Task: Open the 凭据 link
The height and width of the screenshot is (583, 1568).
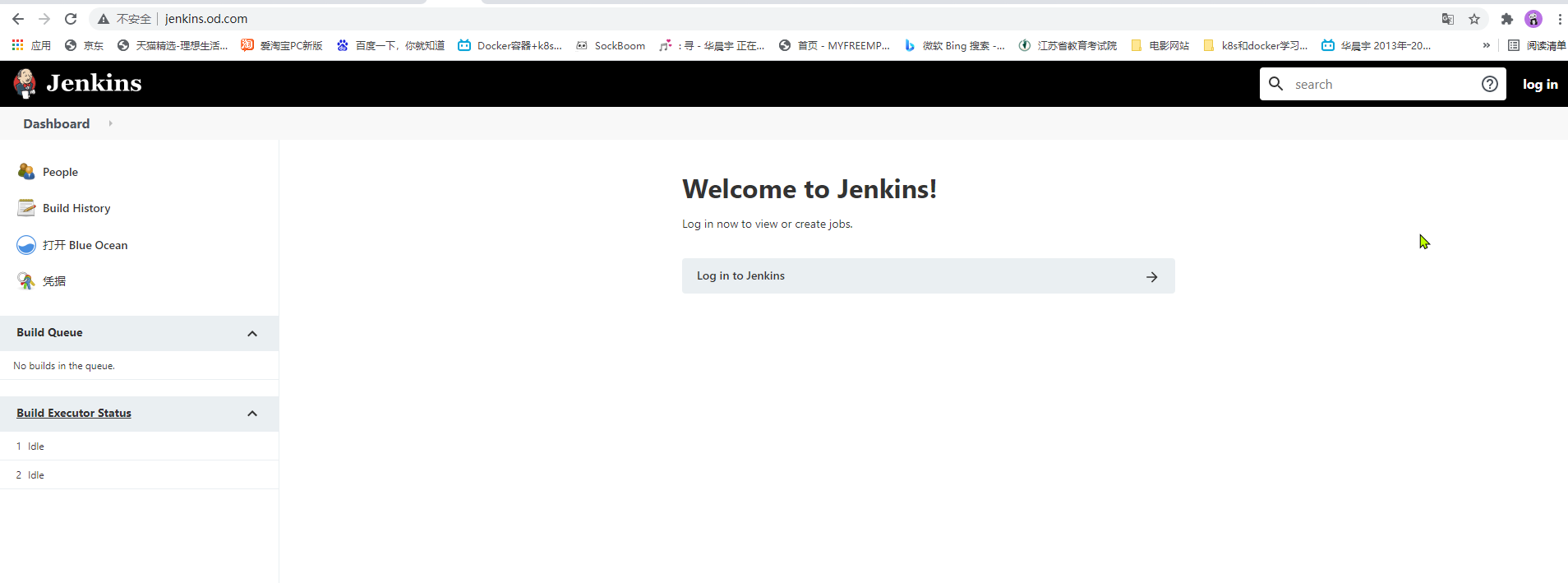Action: 54,281
